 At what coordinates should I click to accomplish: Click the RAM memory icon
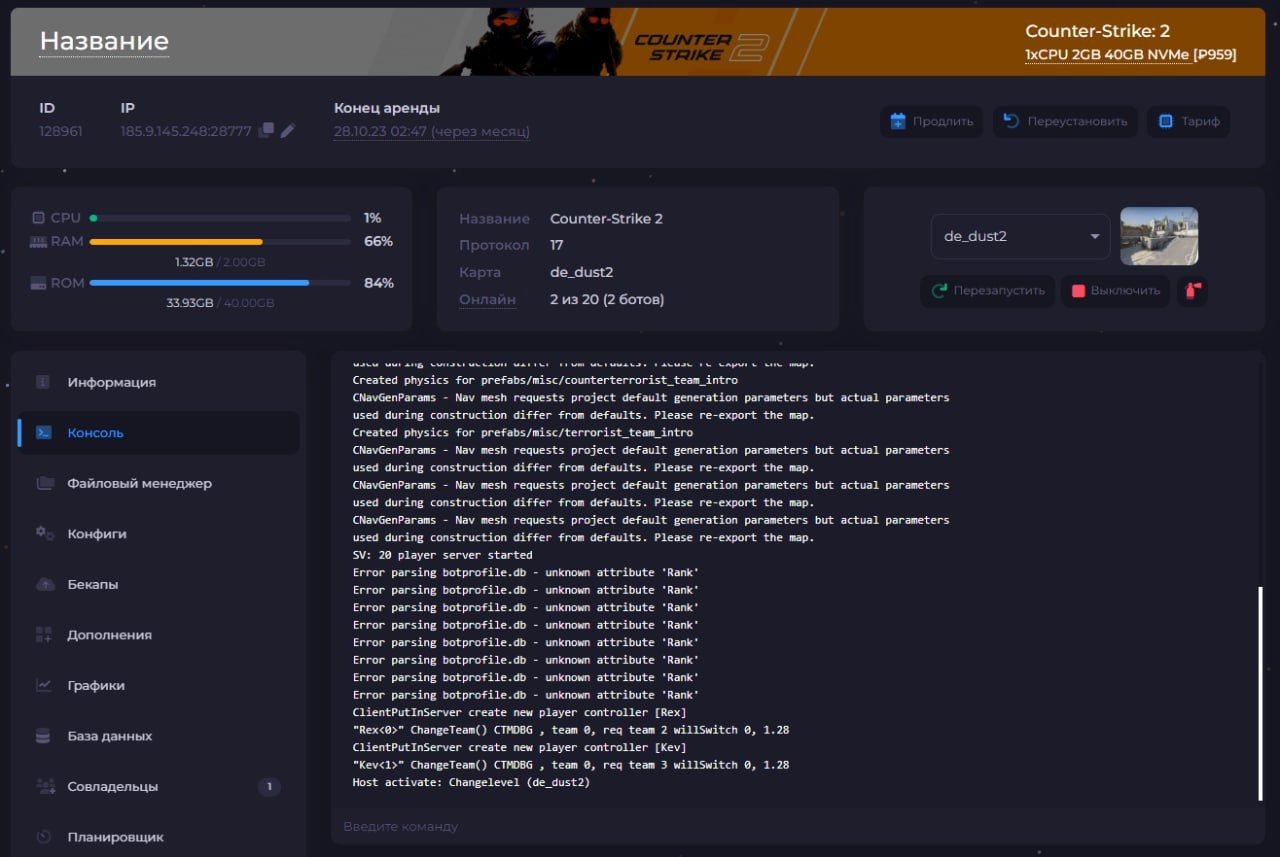(x=38, y=242)
